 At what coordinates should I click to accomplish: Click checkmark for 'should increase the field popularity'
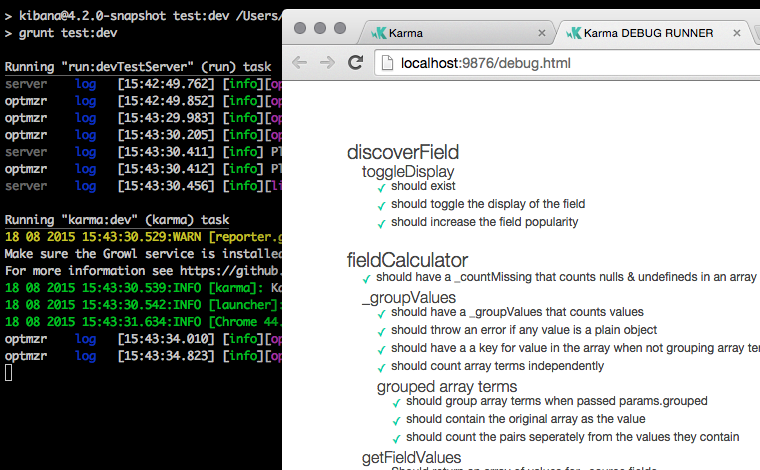381,223
